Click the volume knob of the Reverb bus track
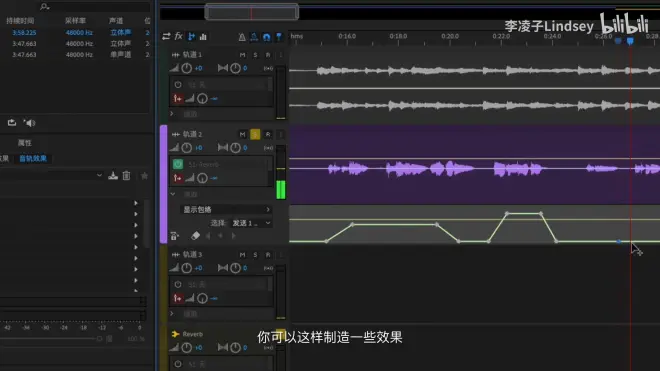Screen dimensions: 660x371 (x=186, y=347)
